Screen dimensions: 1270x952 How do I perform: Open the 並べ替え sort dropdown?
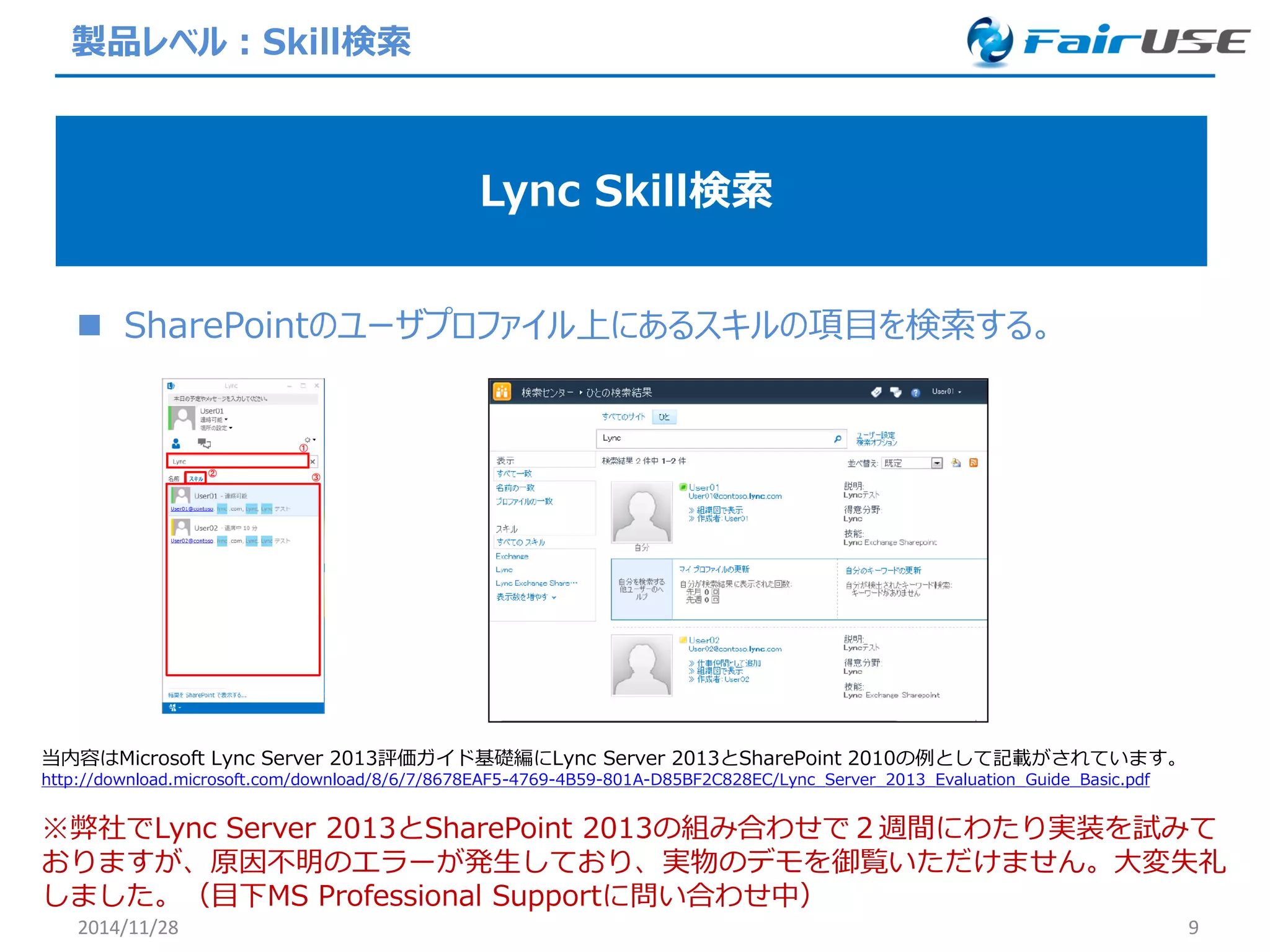[x=912, y=463]
